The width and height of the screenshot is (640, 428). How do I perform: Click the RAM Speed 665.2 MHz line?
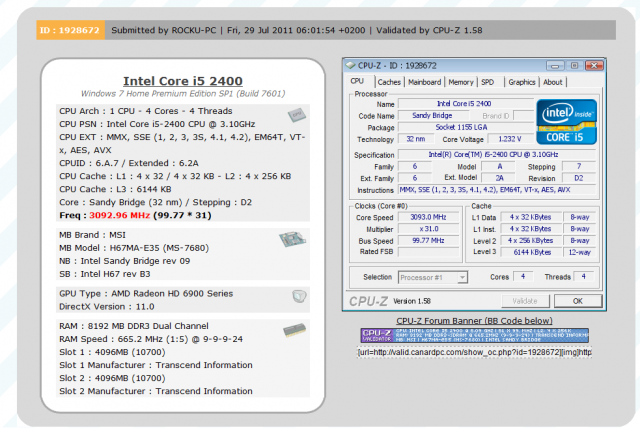tap(151, 339)
